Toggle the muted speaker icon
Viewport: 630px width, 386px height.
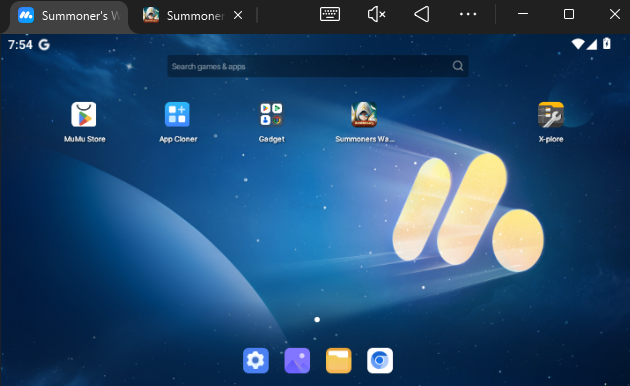tap(376, 14)
